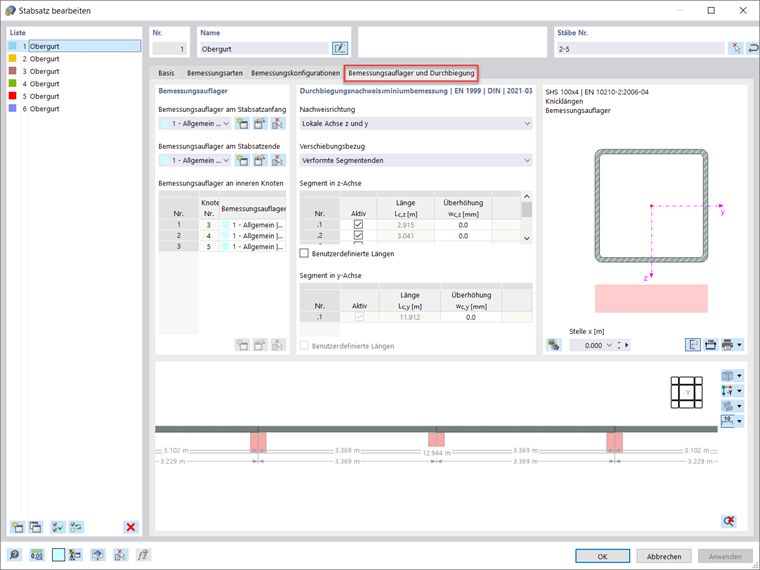Open the Bemessungskonfigurationen tab
This screenshot has height=570, width=760.
[295, 73]
